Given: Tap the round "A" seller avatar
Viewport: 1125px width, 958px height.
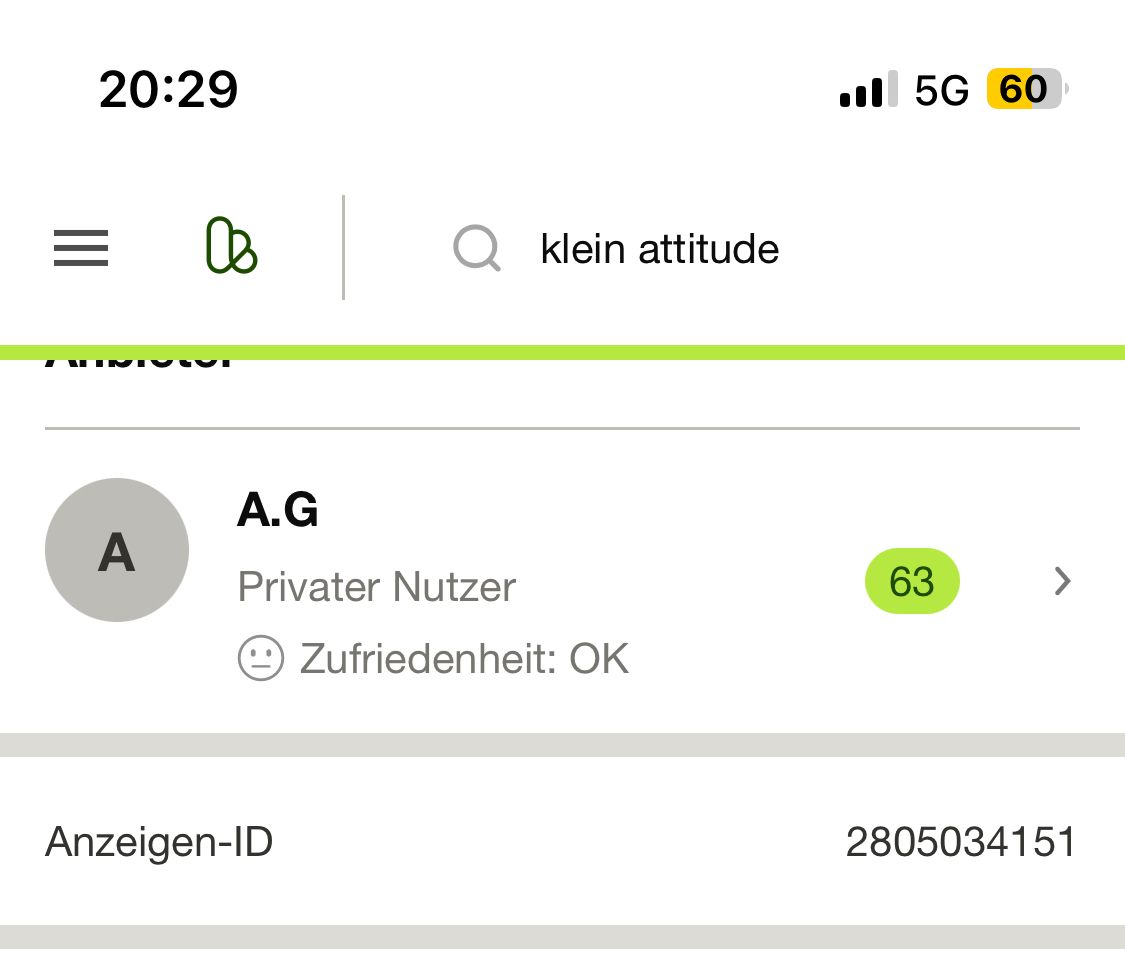Looking at the screenshot, I should [117, 550].
